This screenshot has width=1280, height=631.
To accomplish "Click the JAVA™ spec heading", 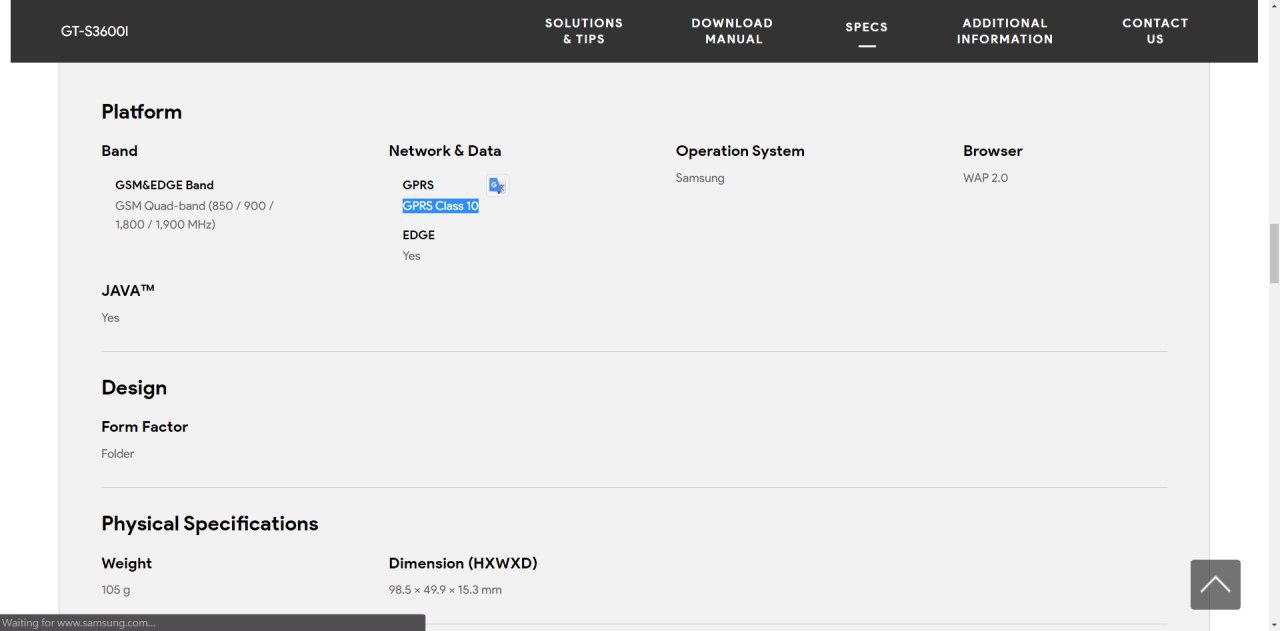I will 128,291.
